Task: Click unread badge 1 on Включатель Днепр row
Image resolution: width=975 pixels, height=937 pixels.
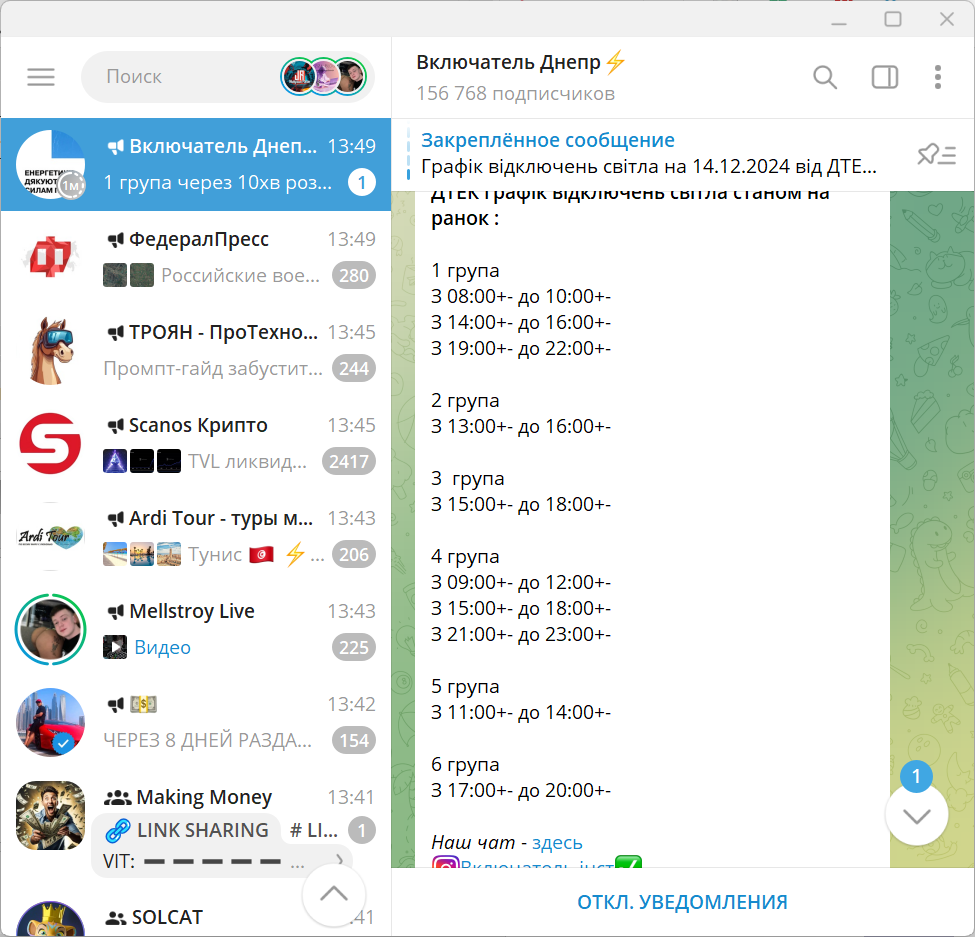Action: click(362, 183)
